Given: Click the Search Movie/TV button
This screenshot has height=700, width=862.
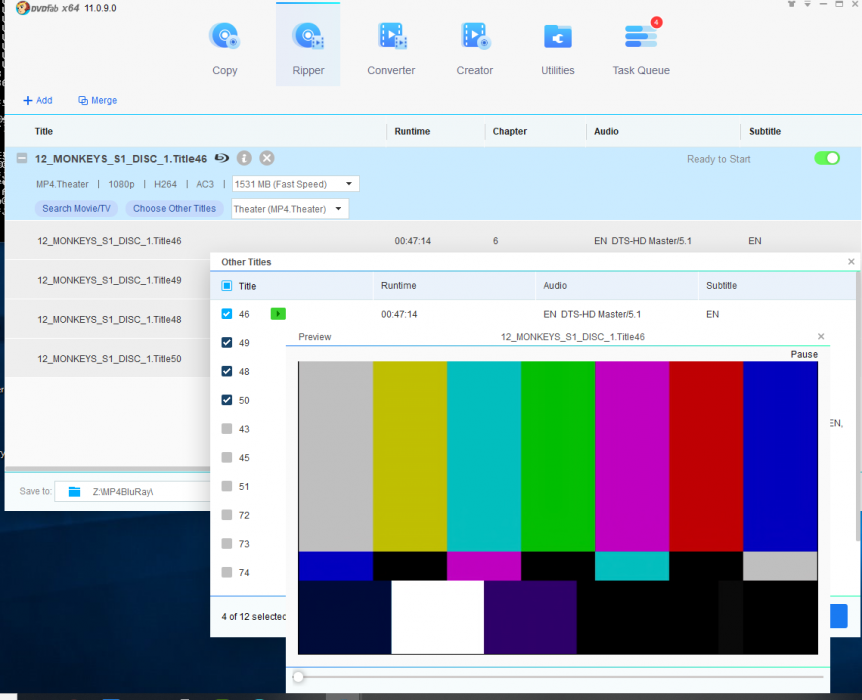Looking at the screenshot, I should point(77,209).
